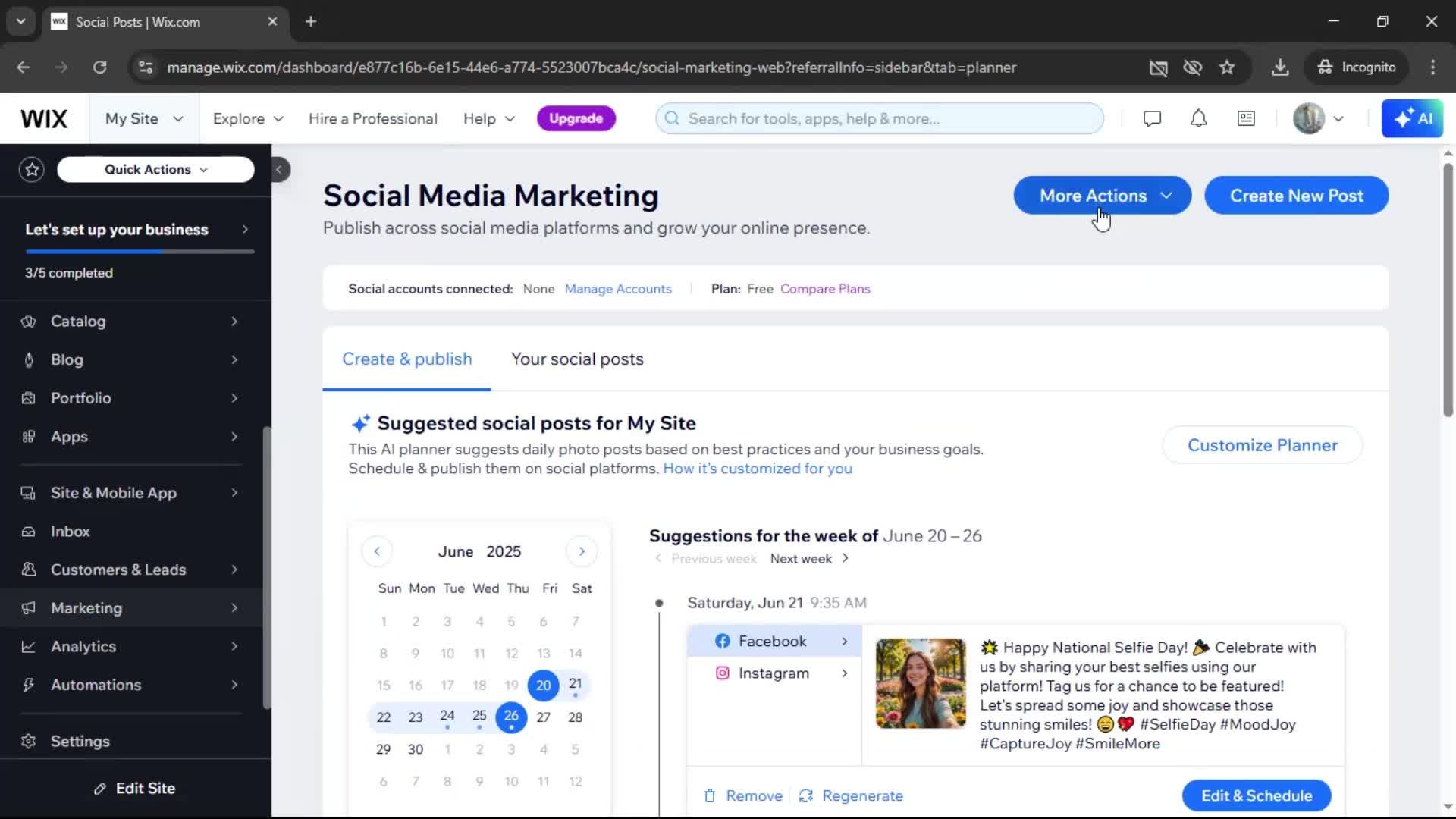Expand the Instagram post option arrow

pyautogui.click(x=845, y=673)
